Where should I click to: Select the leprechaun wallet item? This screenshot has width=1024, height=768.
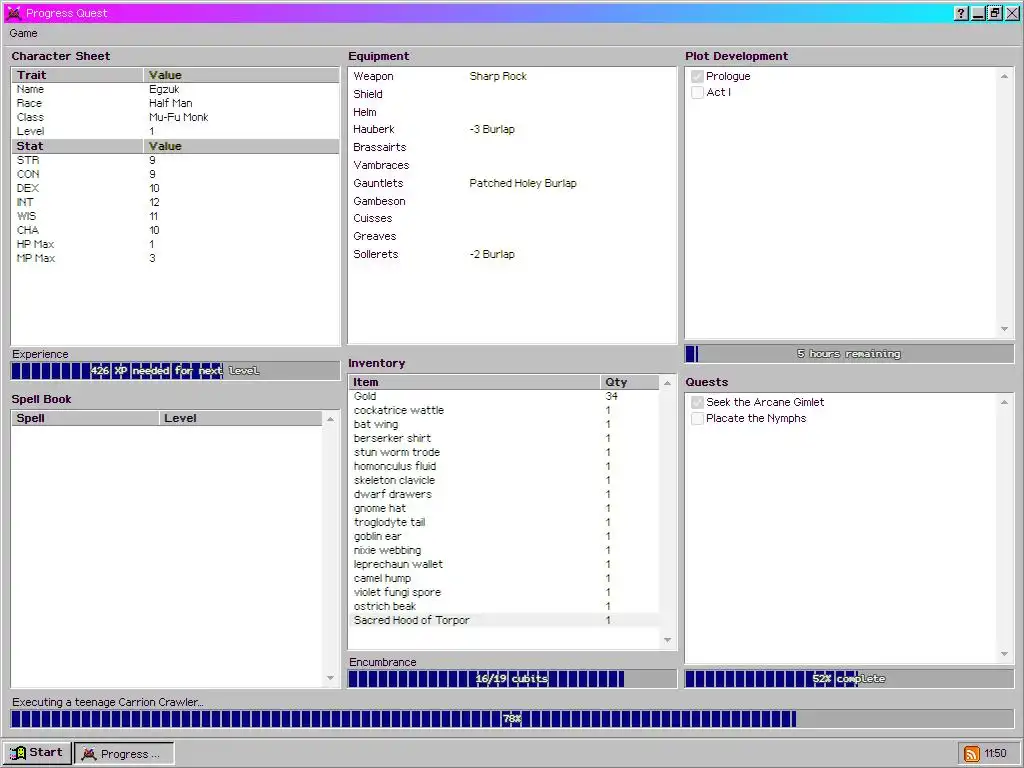[x=504, y=564]
